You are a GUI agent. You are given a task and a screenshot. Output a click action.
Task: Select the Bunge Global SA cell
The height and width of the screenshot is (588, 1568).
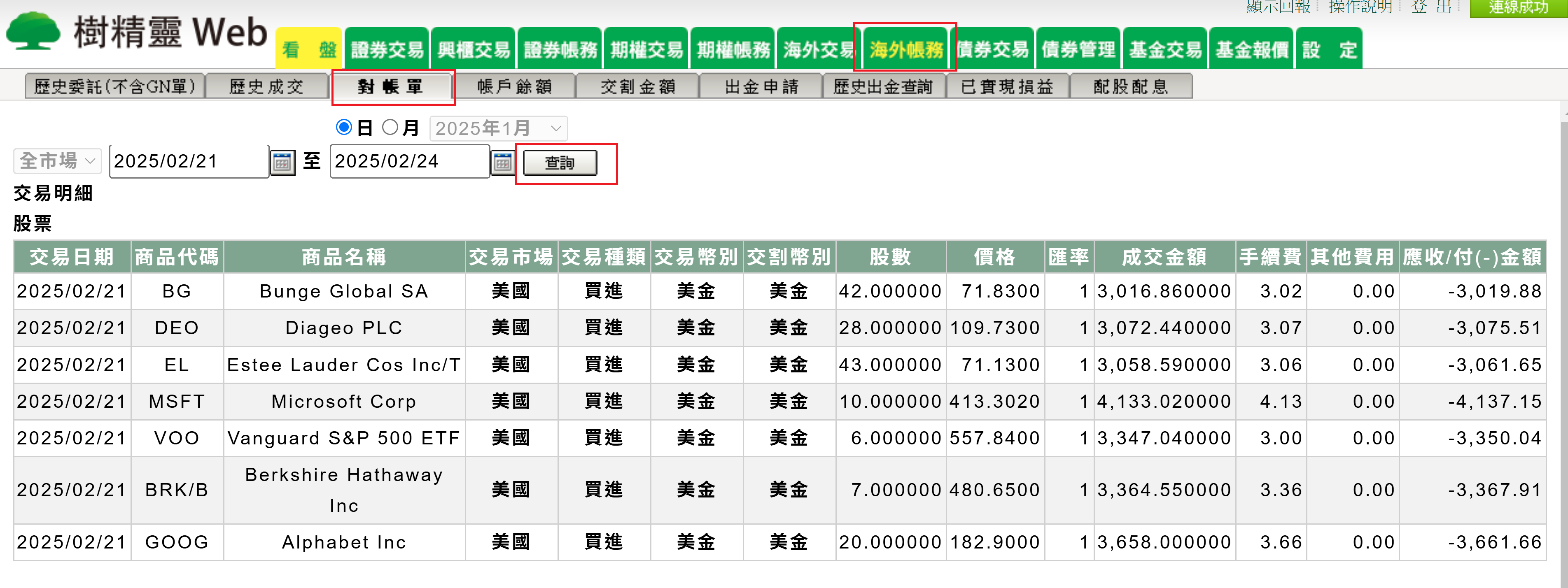[345, 291]
